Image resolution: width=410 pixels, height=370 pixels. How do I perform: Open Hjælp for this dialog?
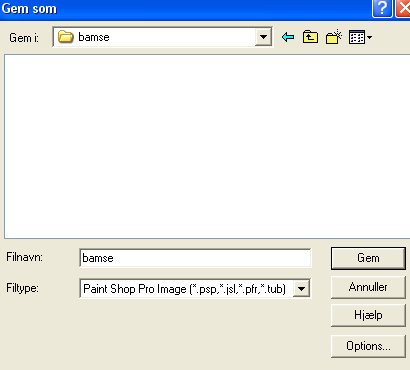368,315
